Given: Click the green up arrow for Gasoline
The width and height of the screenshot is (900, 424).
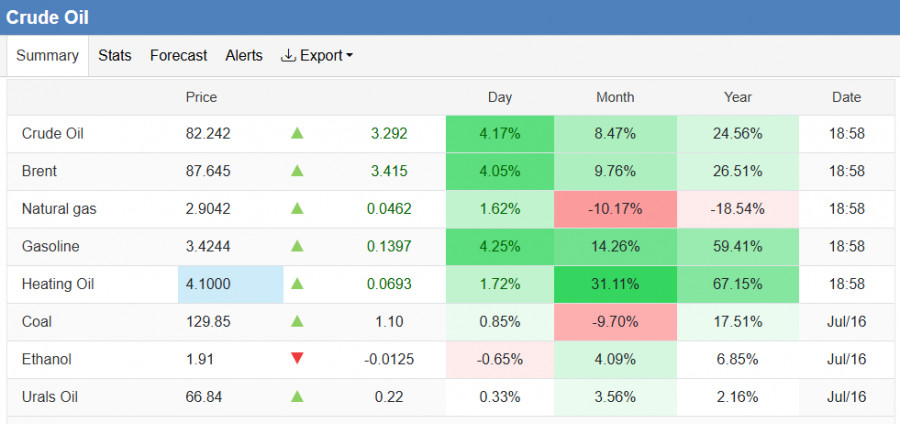Looking at the screenshot, I should click(297, 246).
